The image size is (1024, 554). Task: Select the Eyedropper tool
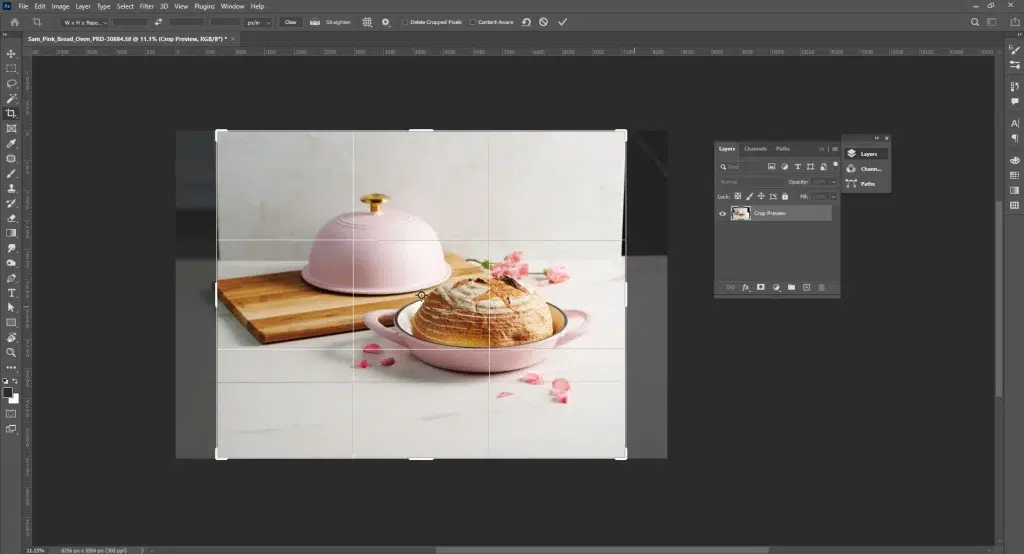point(11,144)
